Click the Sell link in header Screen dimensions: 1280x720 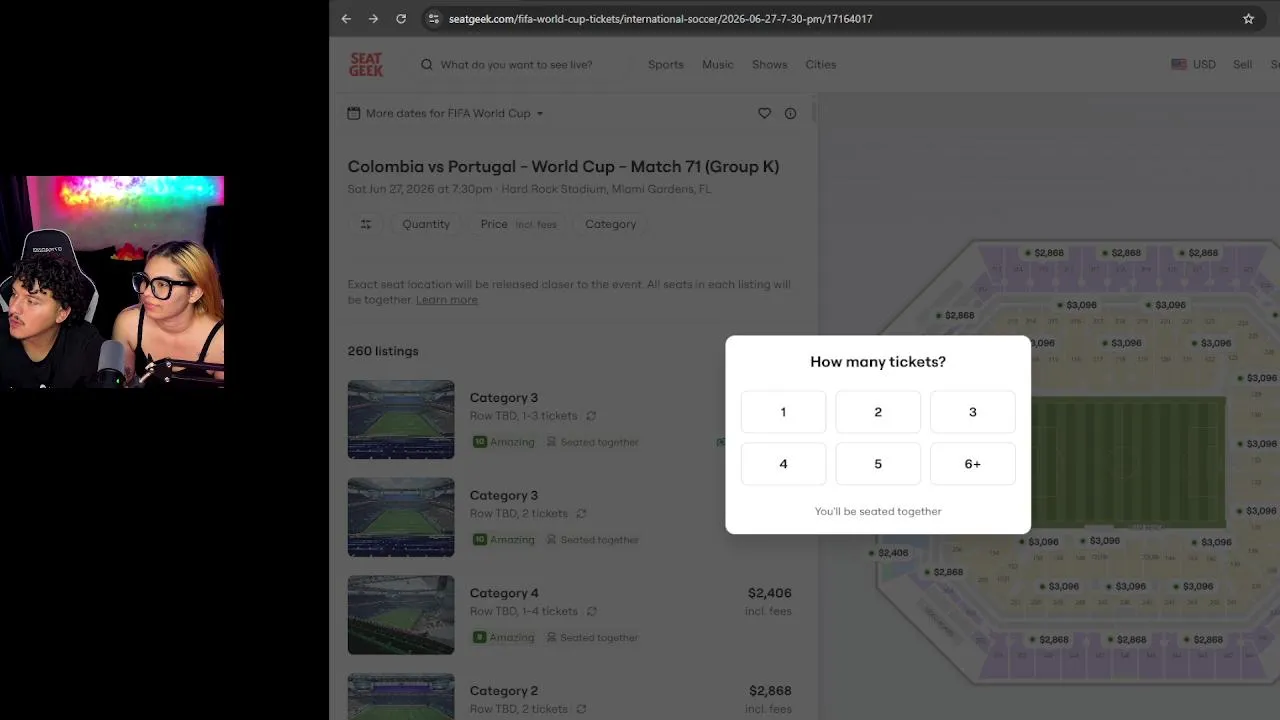point(1242,64)
